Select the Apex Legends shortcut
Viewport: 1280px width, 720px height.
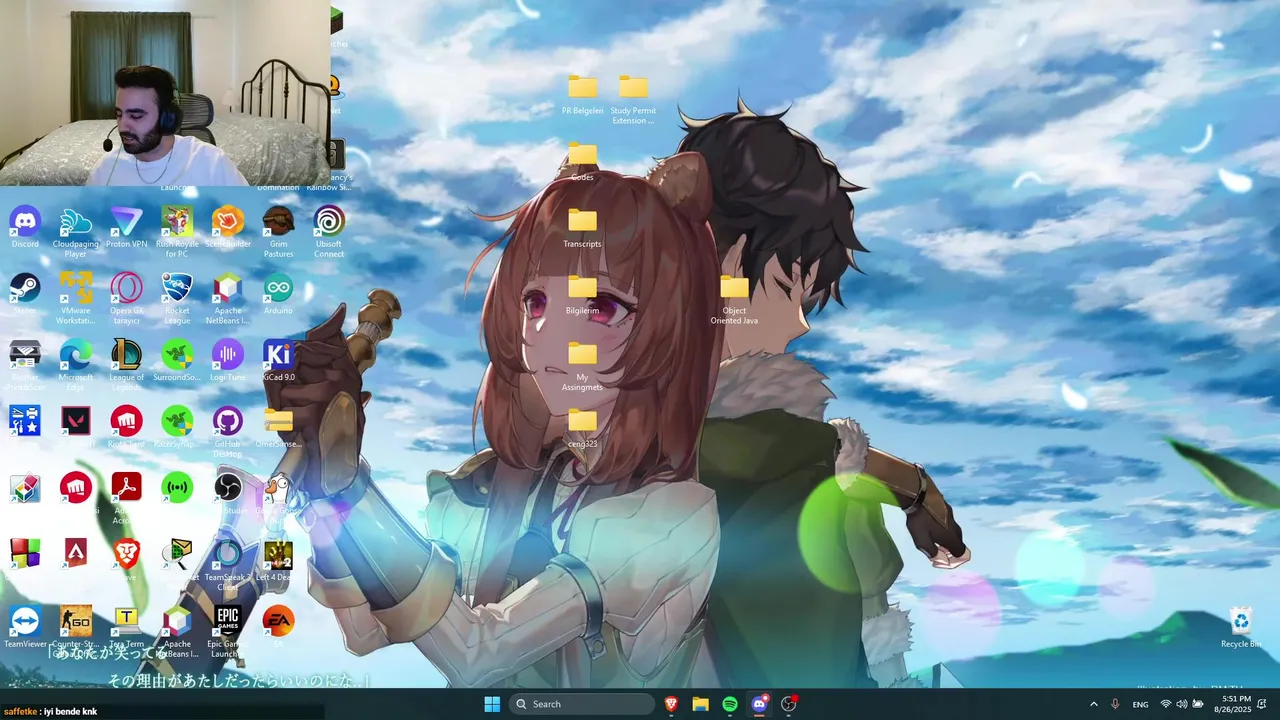[x=76, y=554]
